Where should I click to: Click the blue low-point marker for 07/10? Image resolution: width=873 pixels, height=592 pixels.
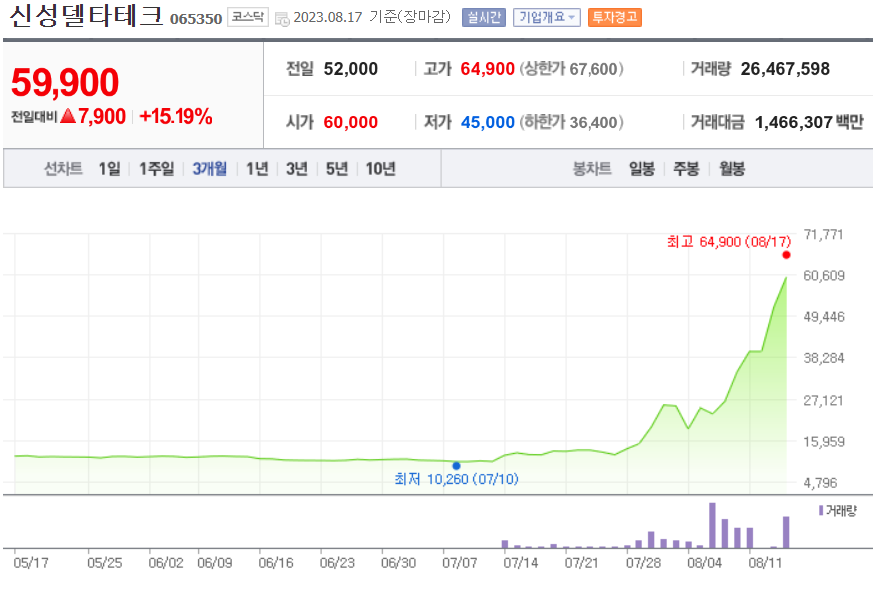pos(457,466)
